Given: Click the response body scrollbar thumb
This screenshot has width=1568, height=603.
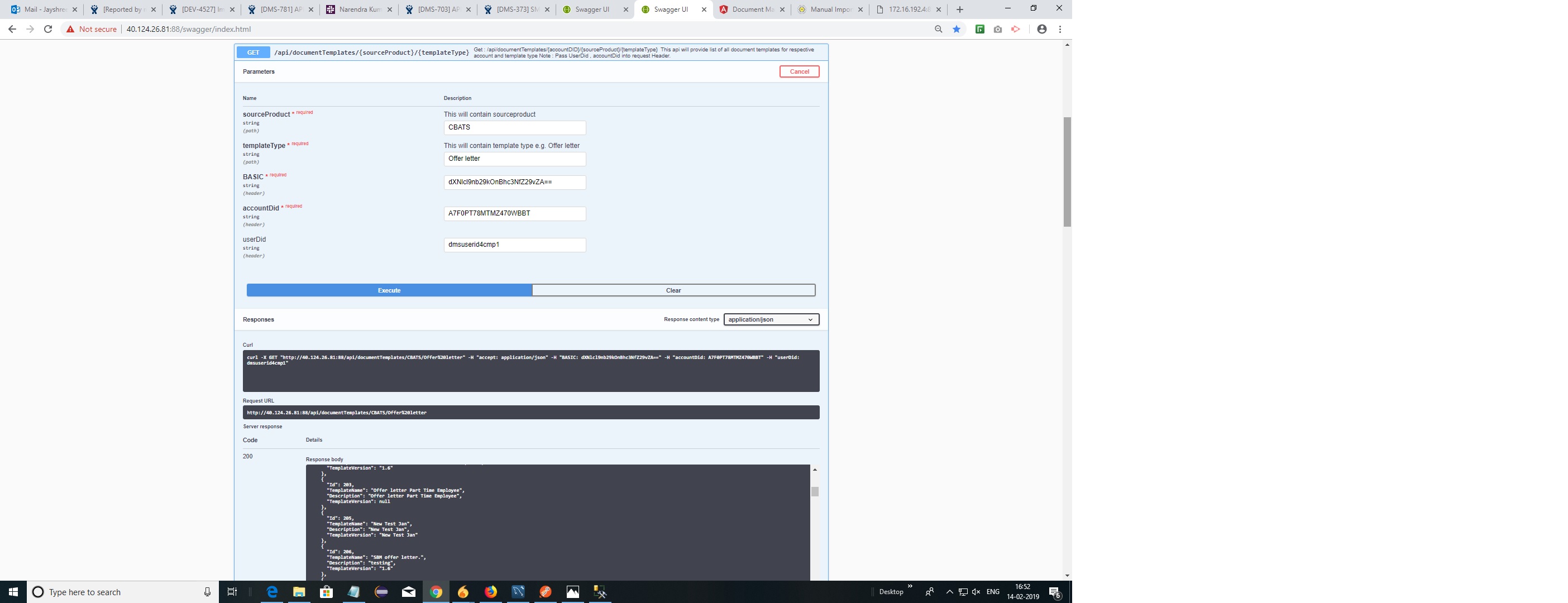Looking at the screenshot, I should click(x=815, y=492).
